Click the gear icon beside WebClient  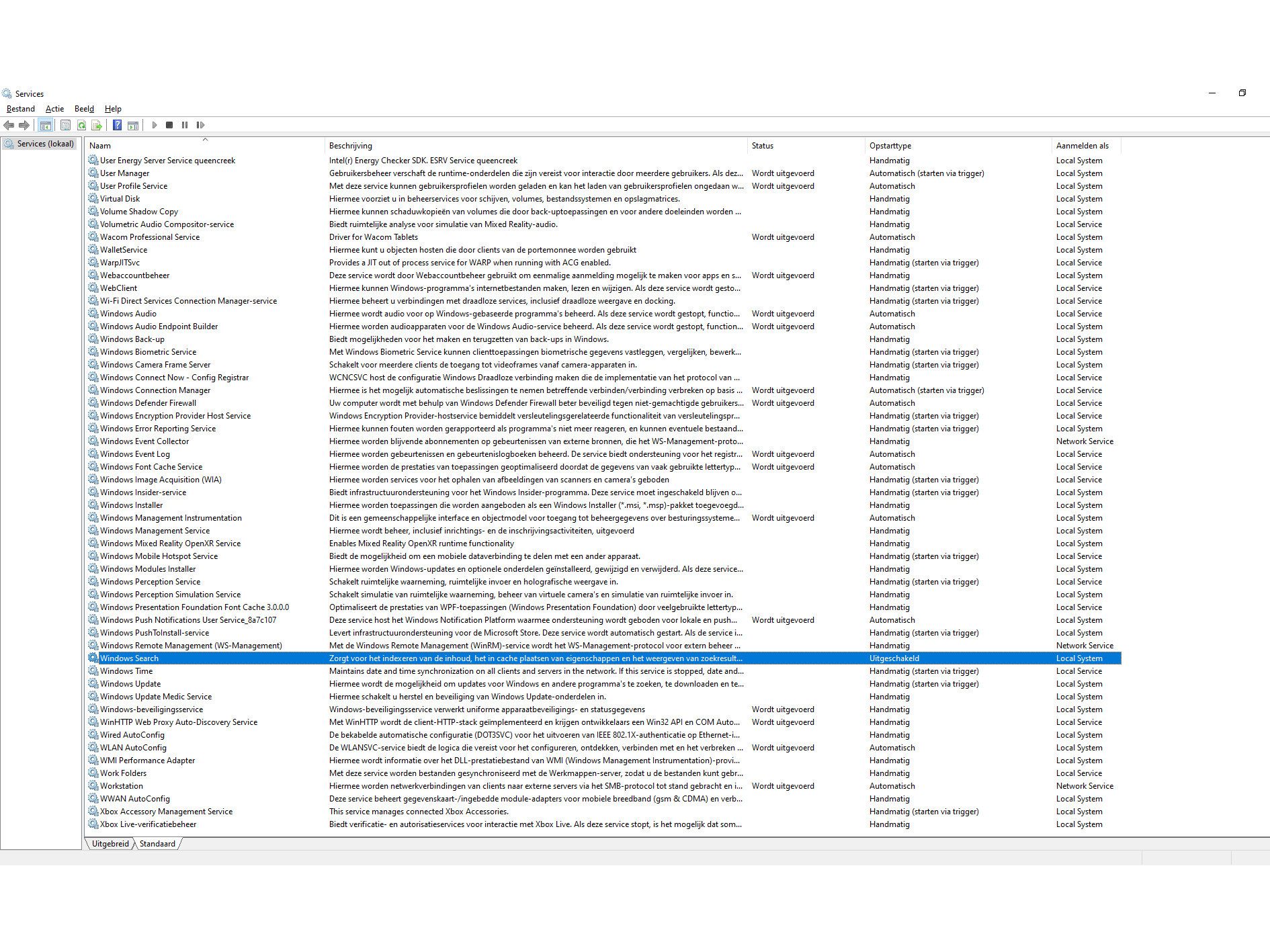93,288
